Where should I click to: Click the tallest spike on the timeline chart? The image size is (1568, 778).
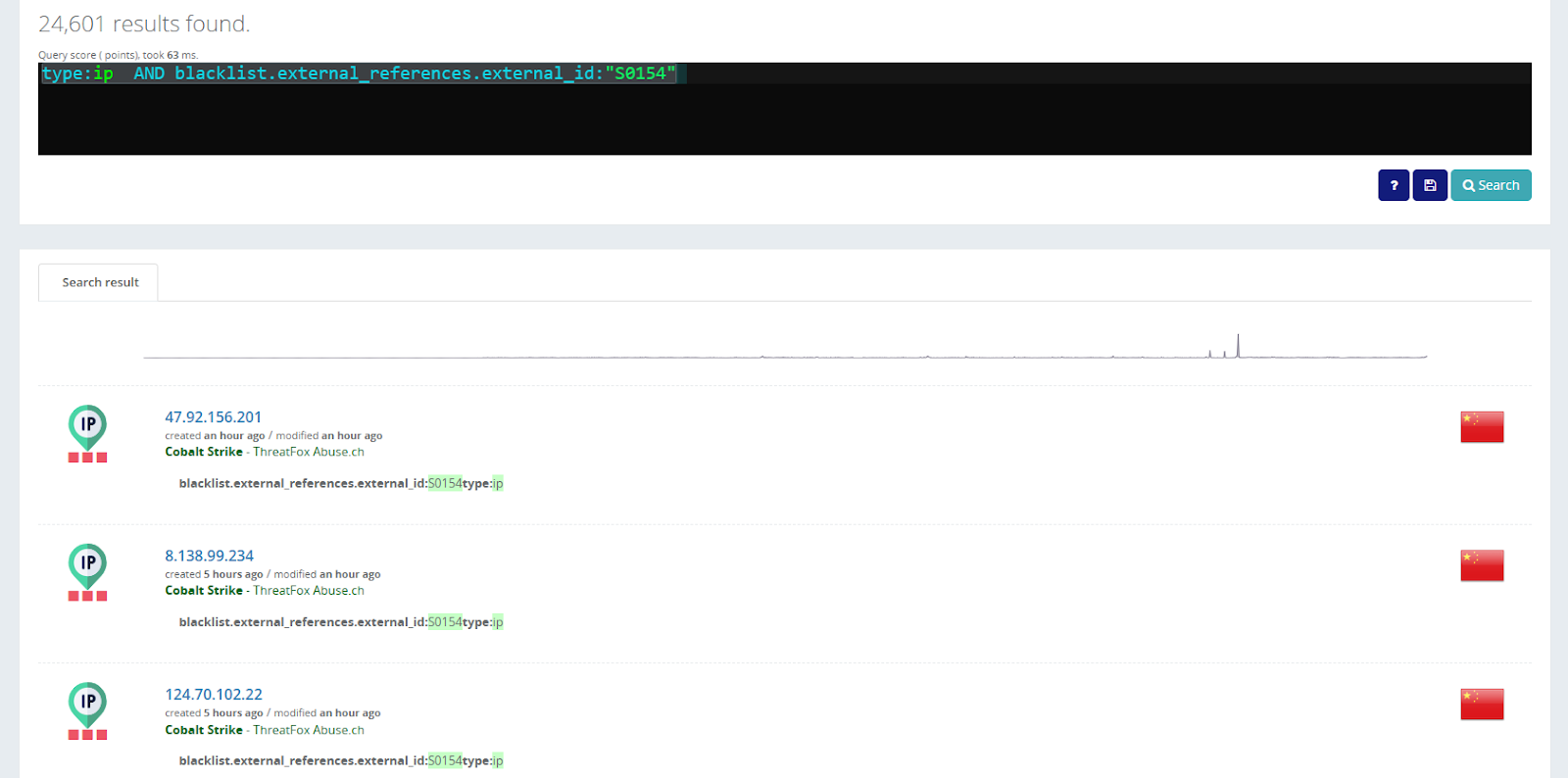pyautogui.click(x=1238, y=346)
